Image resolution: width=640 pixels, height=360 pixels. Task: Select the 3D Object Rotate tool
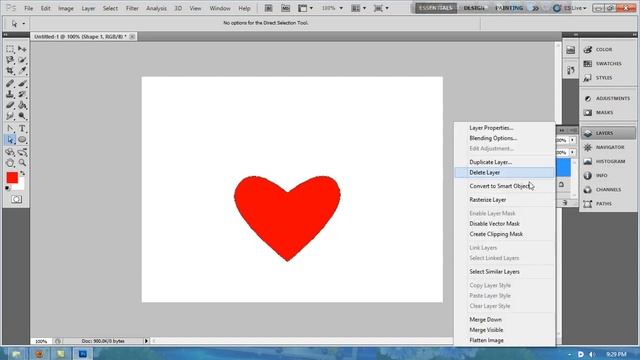pos(10,152)
